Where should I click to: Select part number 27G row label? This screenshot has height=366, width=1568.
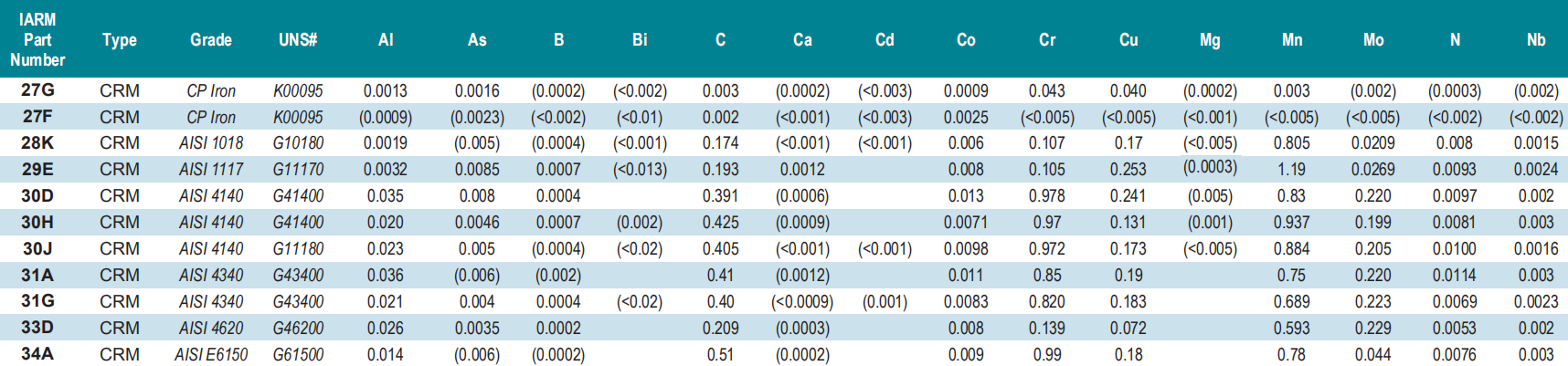(x=37, y=90)
